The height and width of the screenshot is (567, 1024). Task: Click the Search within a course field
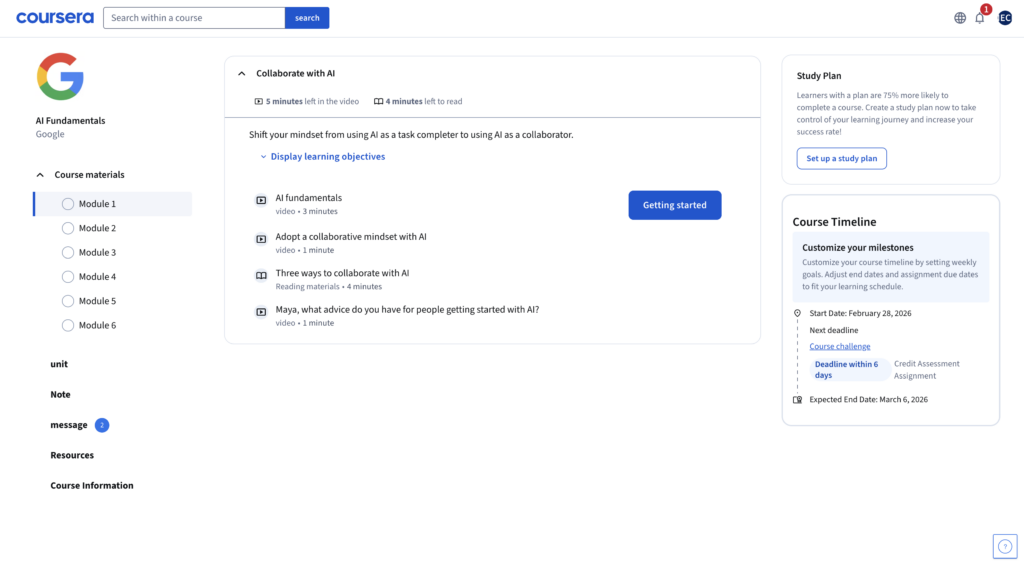[194, 18]
